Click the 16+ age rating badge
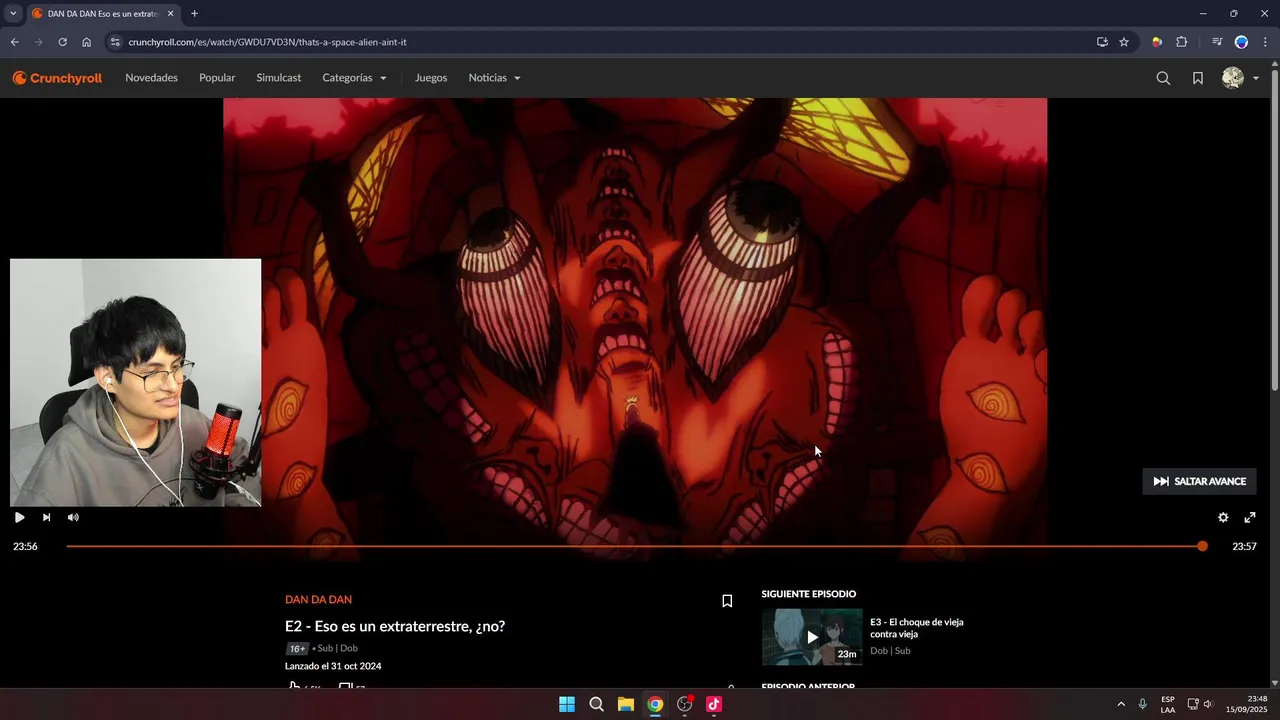This screenshot has width=1280, height=720. [296, 648]
